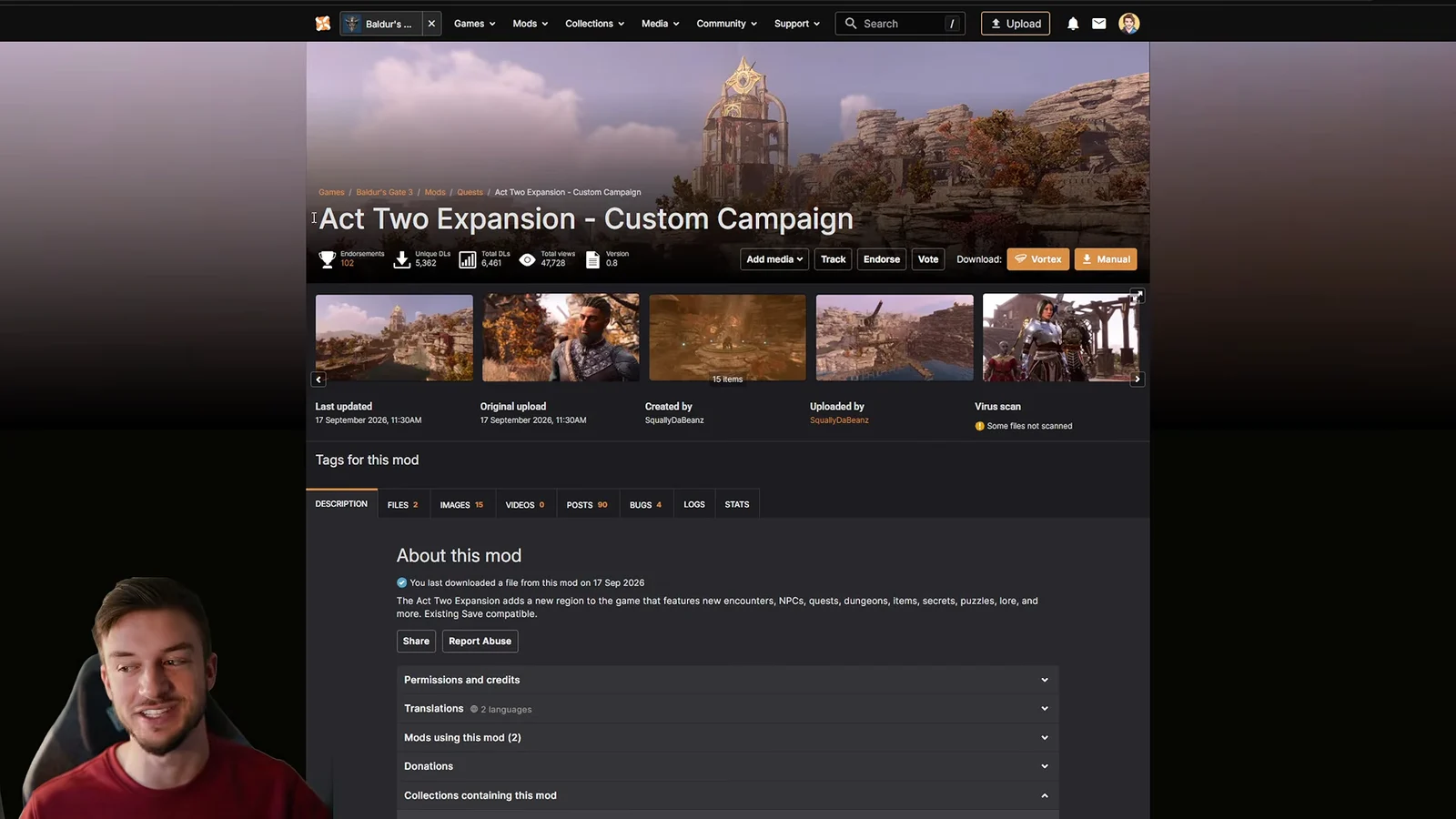Collapse Collections containing this mod section

(x=727, y=795)
